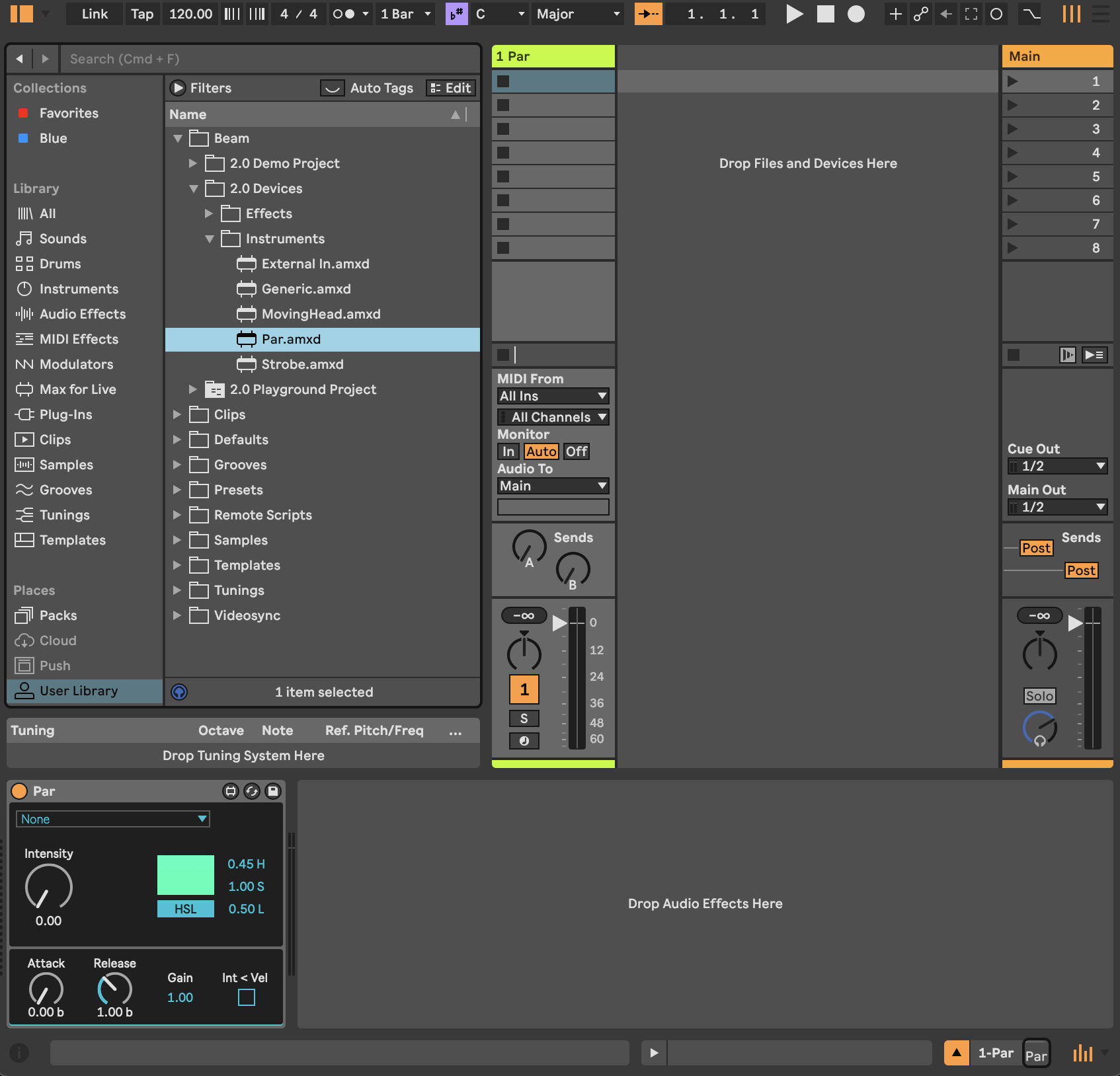Click the HSL mode button
This screenshot has height=1076, width=1120.
click(x=186, y=909)
